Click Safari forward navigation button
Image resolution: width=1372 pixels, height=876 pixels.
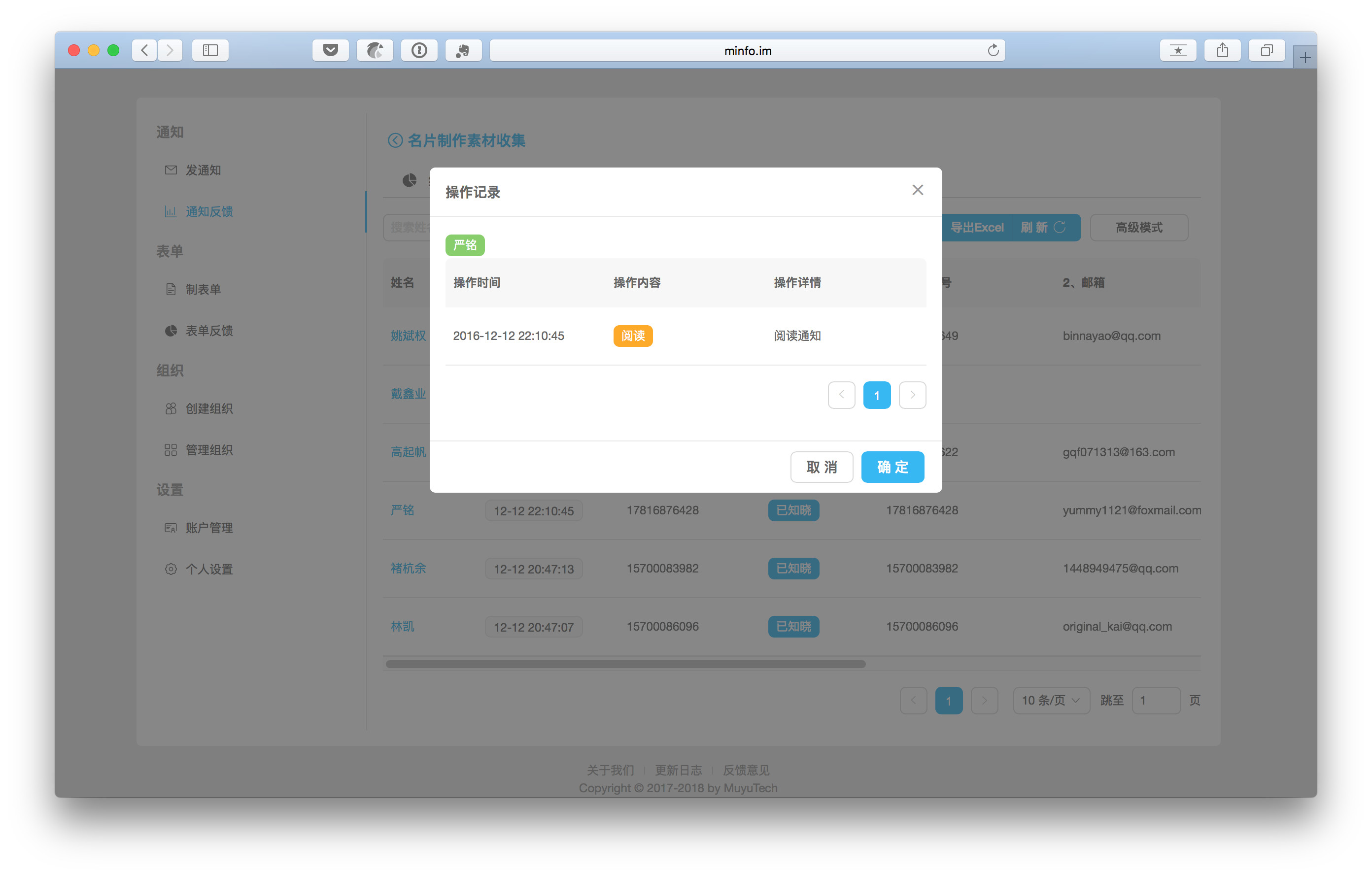click(x=170, y=50)
